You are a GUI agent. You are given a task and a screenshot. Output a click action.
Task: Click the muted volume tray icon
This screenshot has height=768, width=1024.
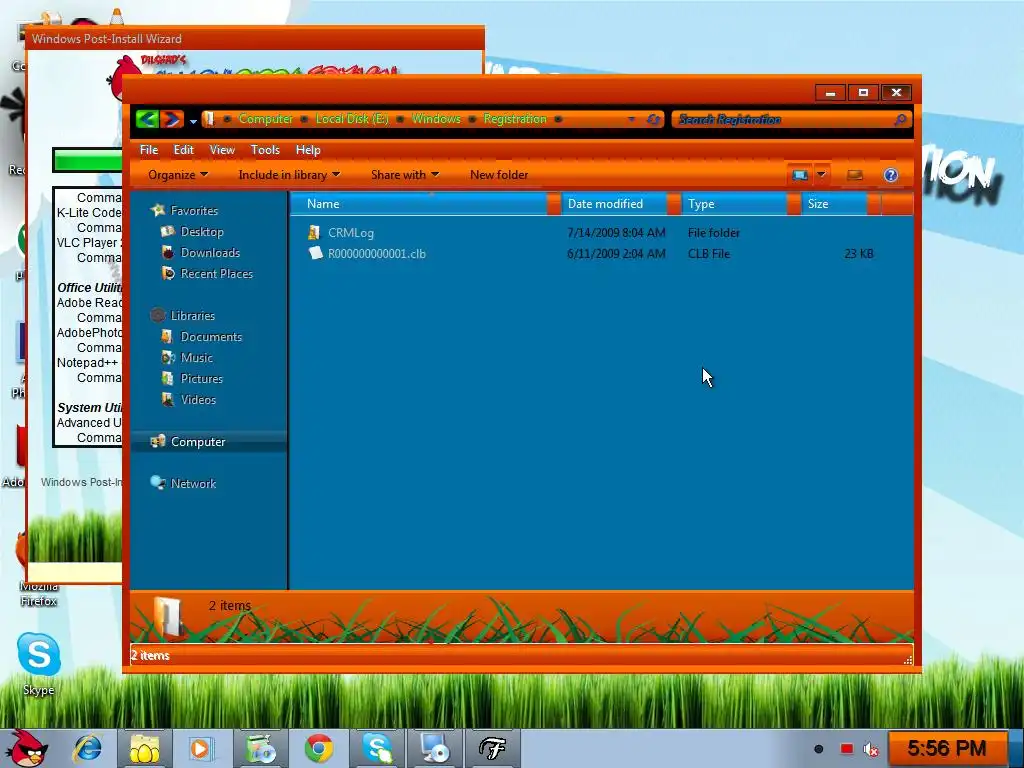[871, 749]
